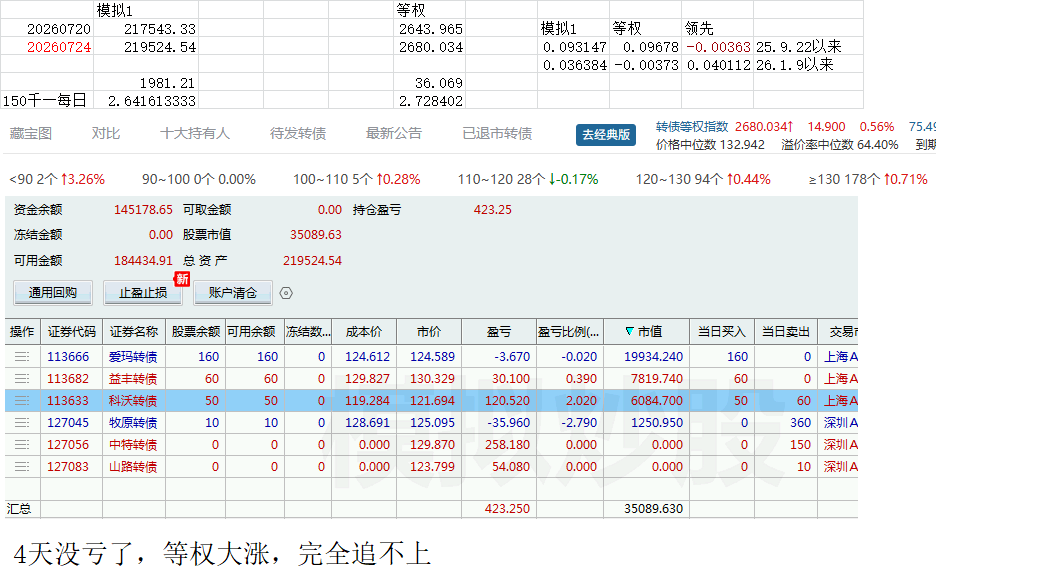Image resolution: width=1052 pixels, height=582 pixels.
Task: Sort by the 可用余额 column header
Action: [x=254, y=332]
